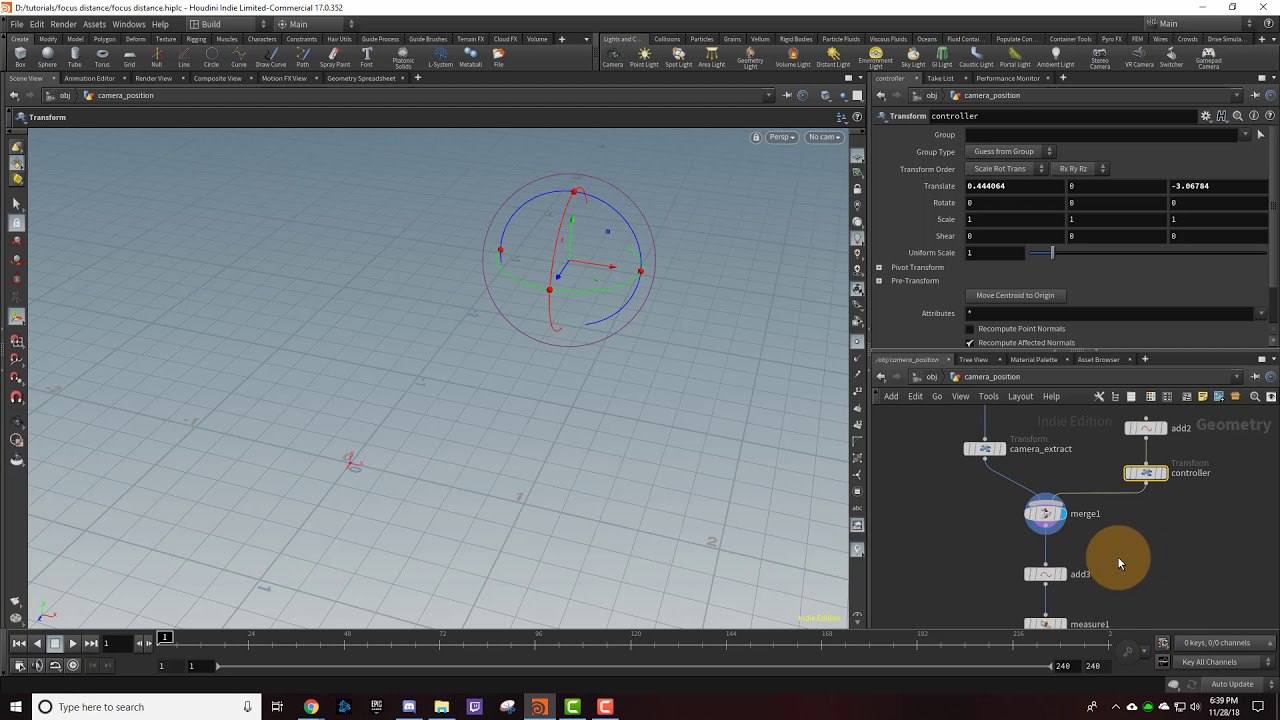Create a Box from the shelf
Screen dimensions: 1280x720
20,57
